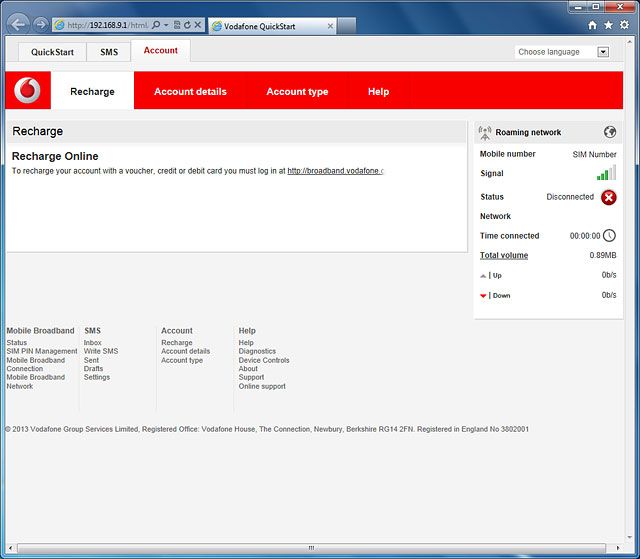Follow the broadband.vodafone recharge link

(x=335, y=171)
